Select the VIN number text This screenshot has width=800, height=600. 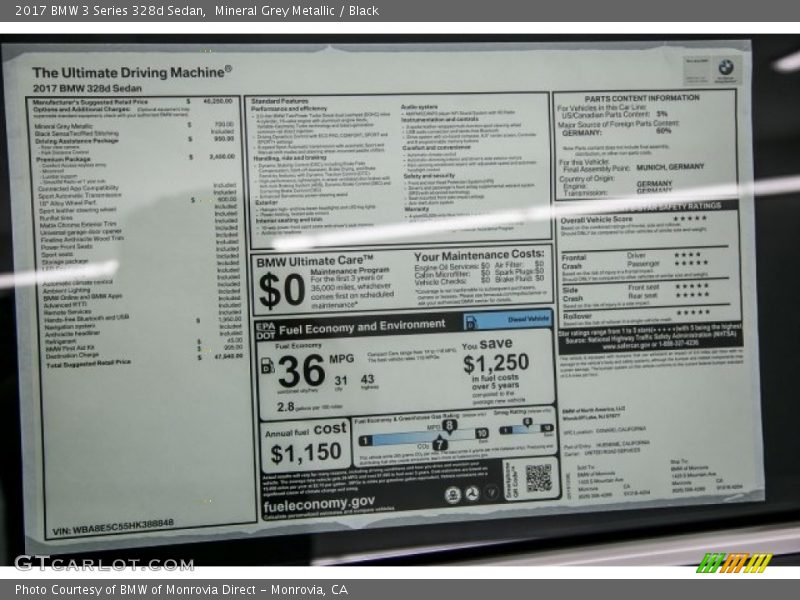113,527
